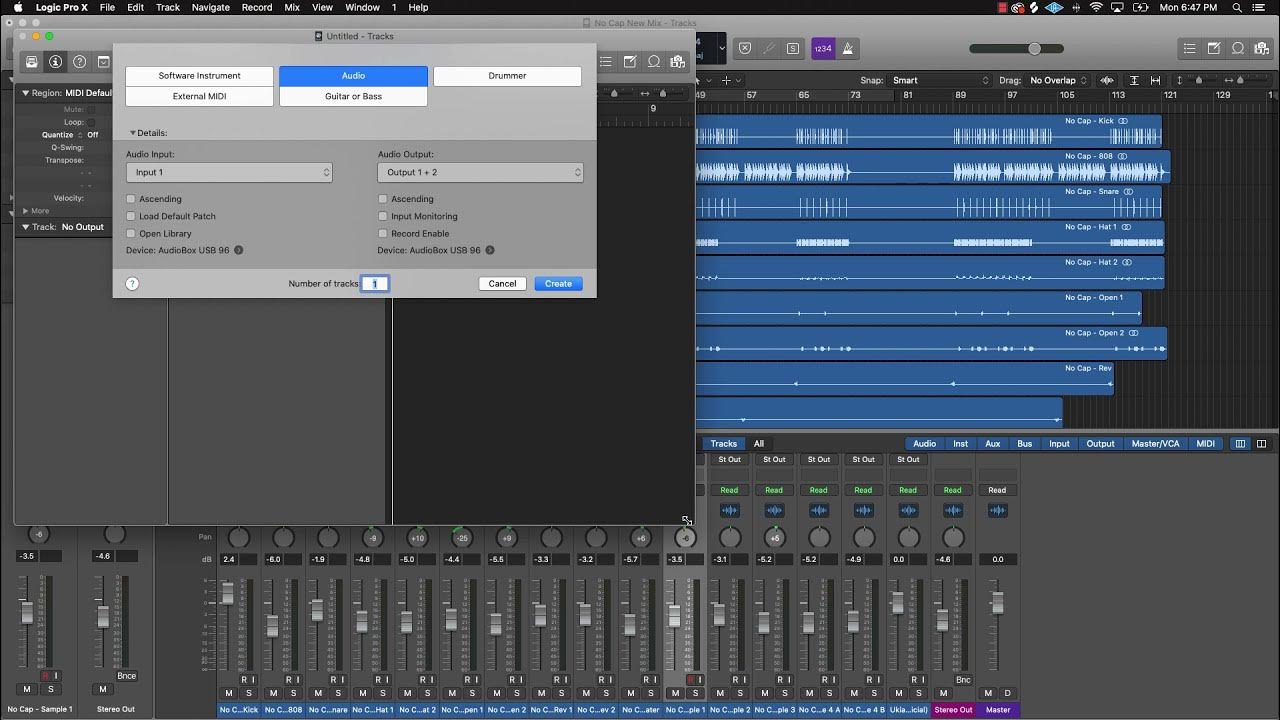The image size is (1280, 720).
Task: Click arrow icon next to Audio Input device
Action: 238,250
